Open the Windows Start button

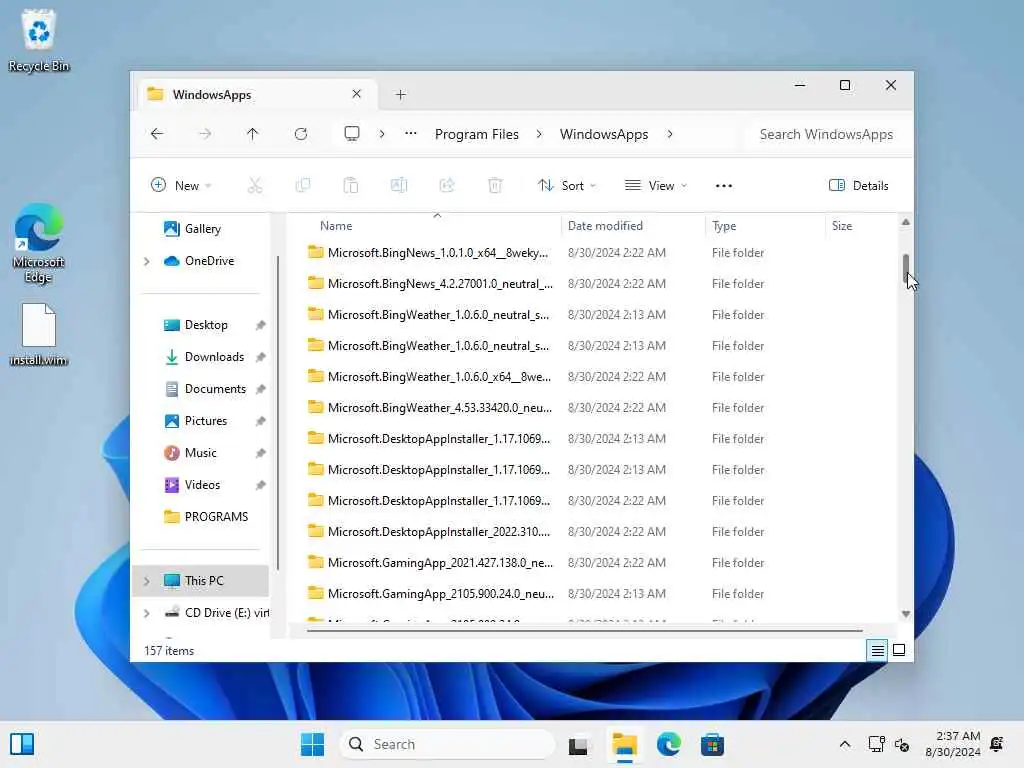coord(312,744)
